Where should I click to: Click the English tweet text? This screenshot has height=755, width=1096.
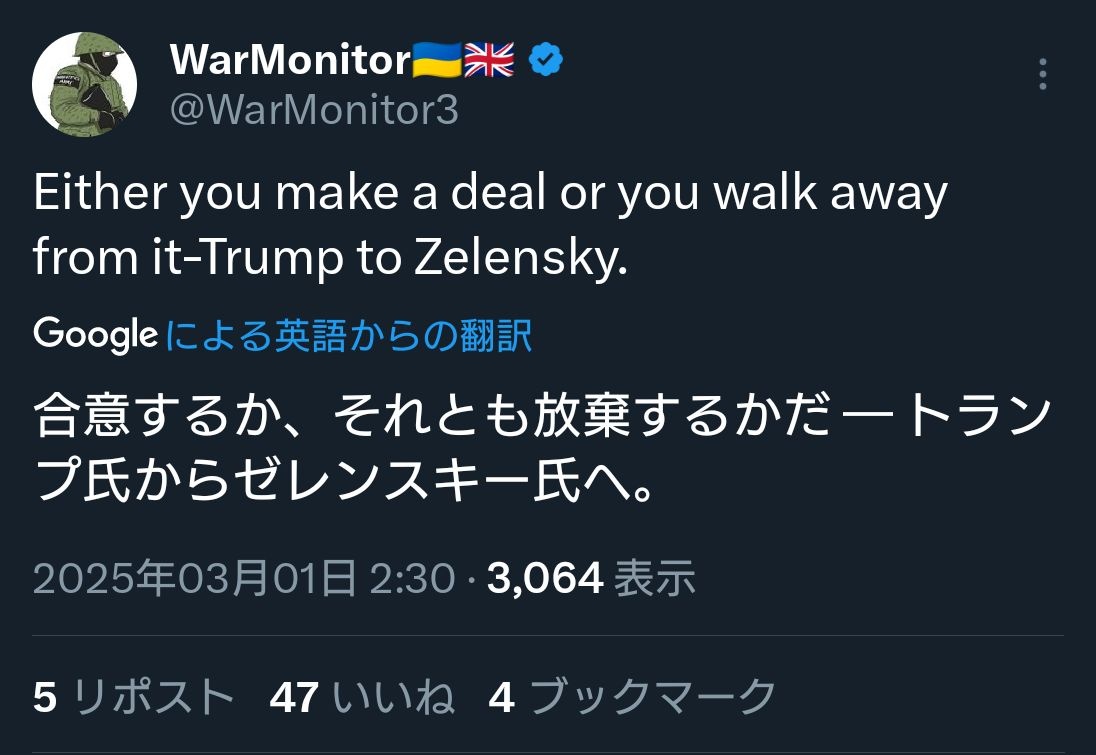coord(490,225)
